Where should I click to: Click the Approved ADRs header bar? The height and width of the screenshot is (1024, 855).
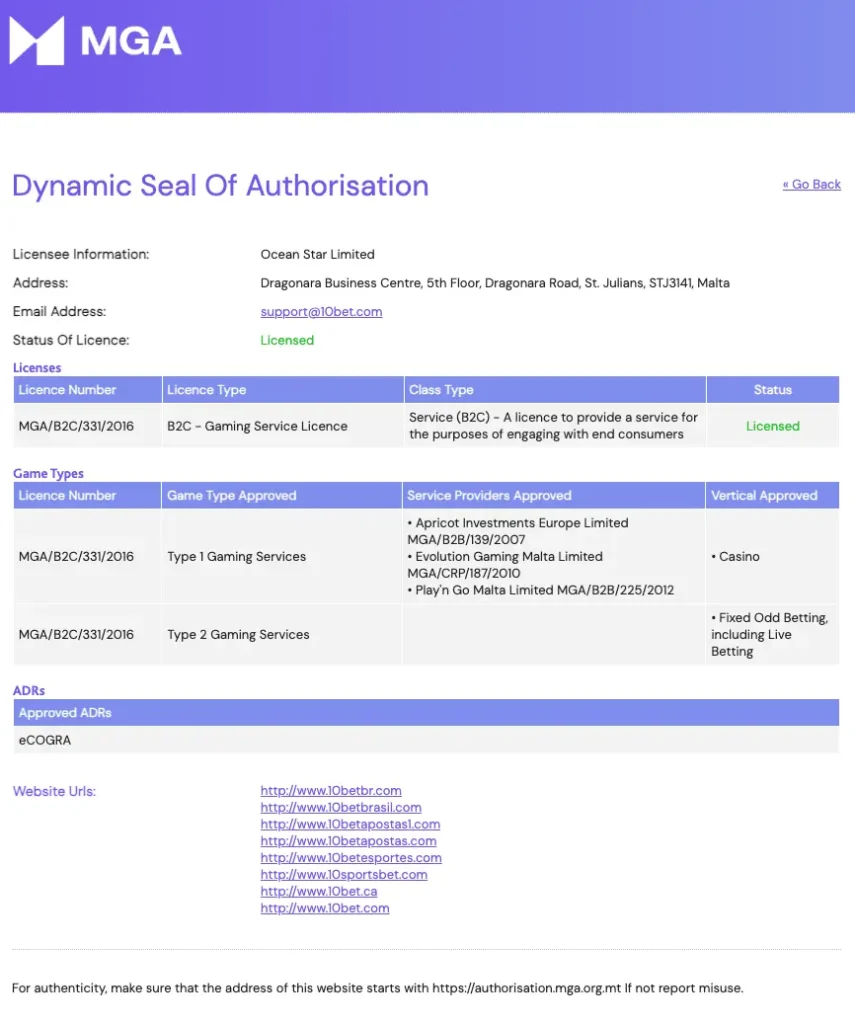426,713
